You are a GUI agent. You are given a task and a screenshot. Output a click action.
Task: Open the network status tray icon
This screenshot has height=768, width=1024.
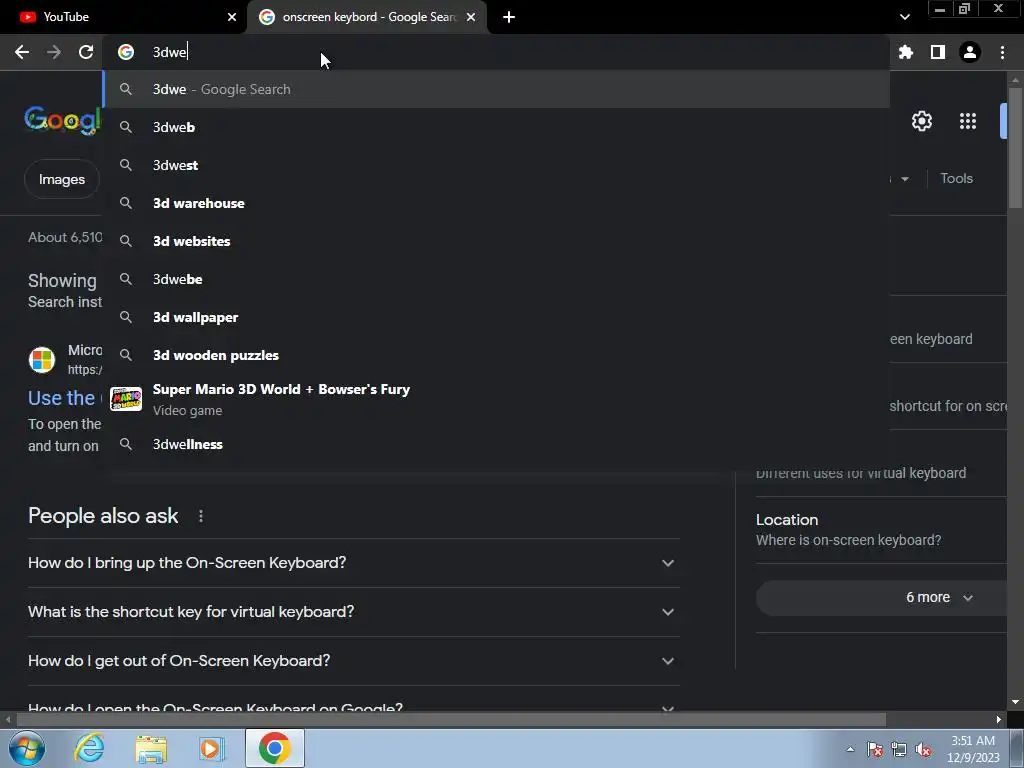tap(899, 750)
